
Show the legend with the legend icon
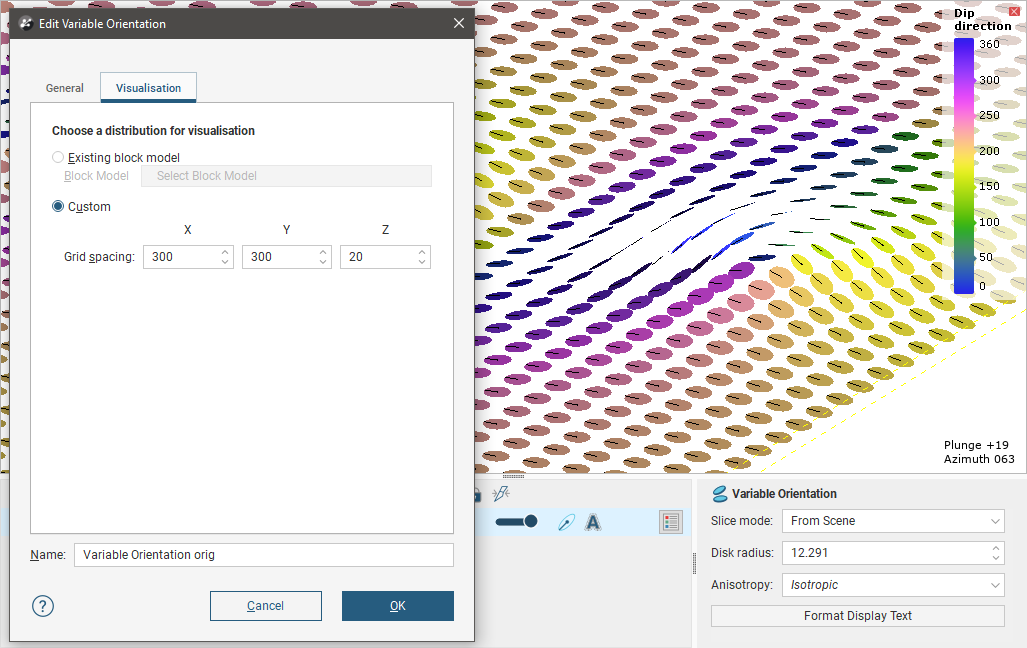[670, 522]
